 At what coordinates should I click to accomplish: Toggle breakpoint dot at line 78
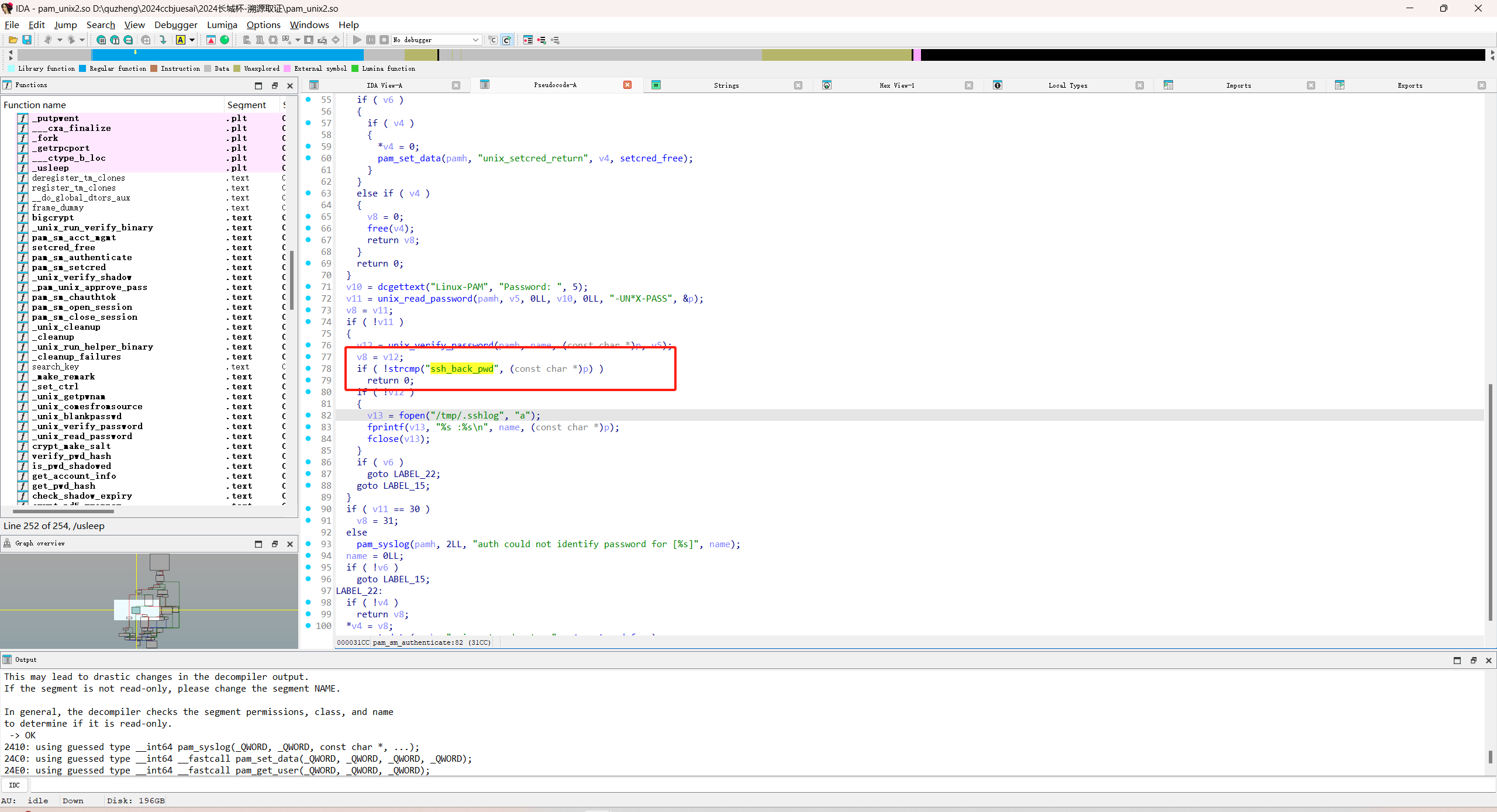(x=309, y=368)
